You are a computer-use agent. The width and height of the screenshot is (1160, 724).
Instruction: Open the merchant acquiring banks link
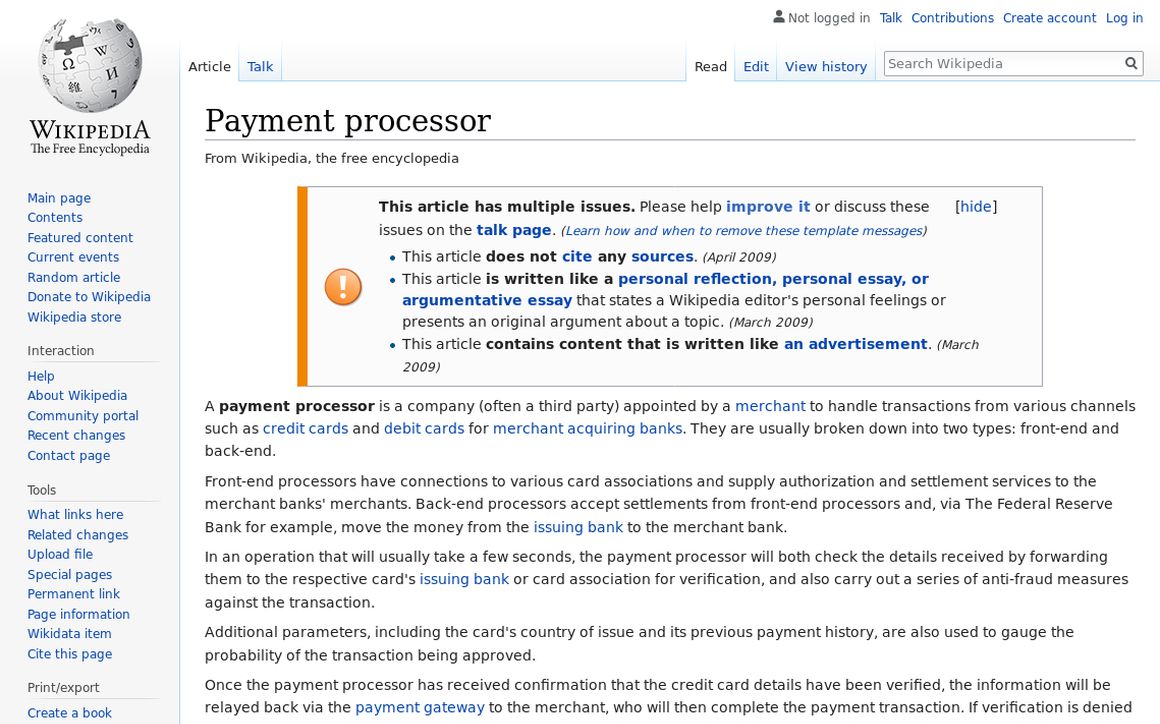click(587, 428)
